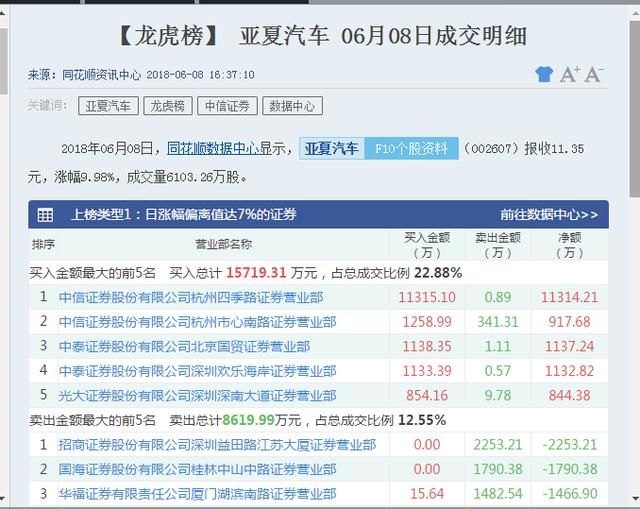Open 中信证券杭州市心南路证券营业部 link
The height and width of the screenshot is (509, 640).
[x=198, y=322]
